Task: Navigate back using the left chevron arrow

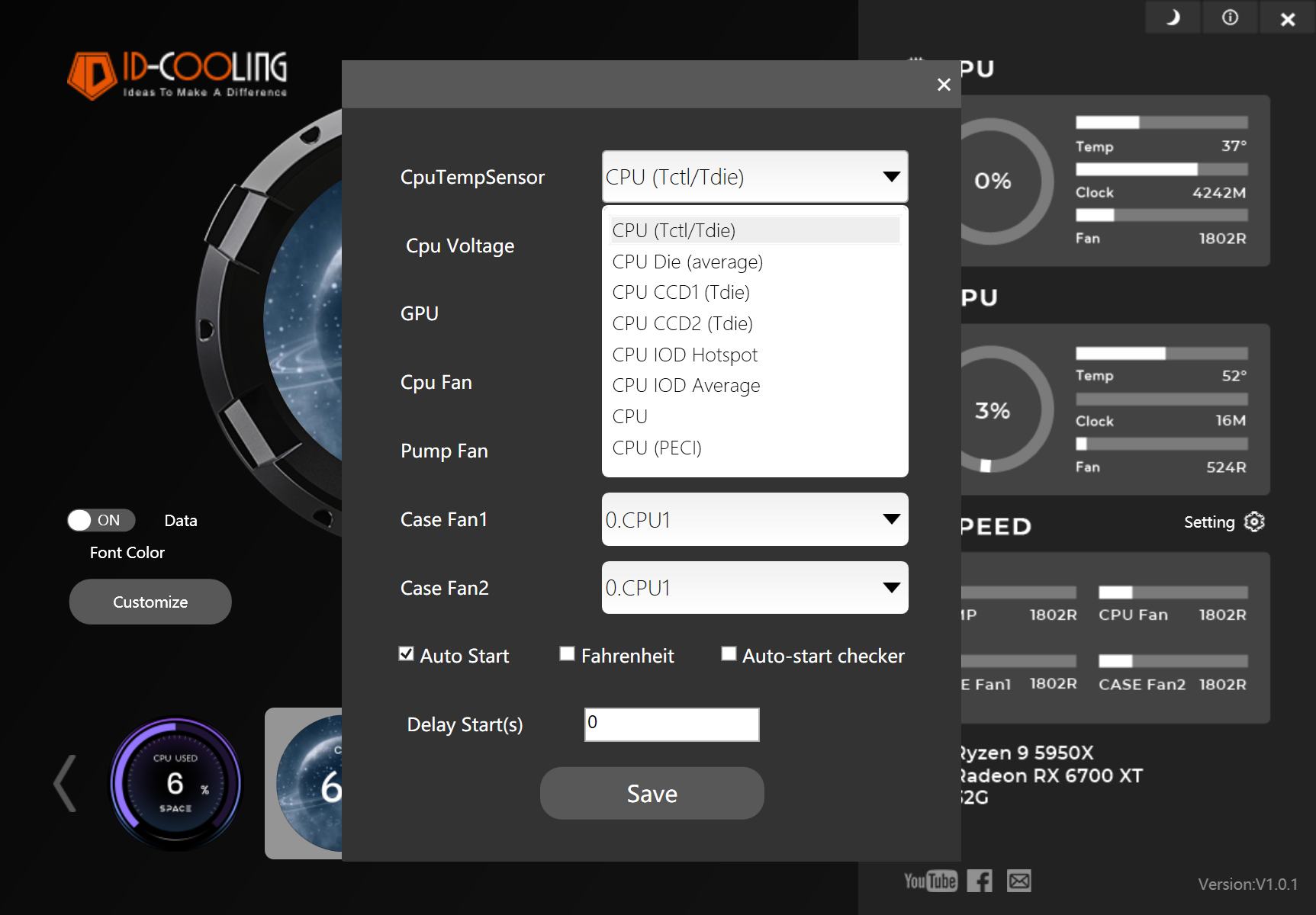Action: (64, 782)
